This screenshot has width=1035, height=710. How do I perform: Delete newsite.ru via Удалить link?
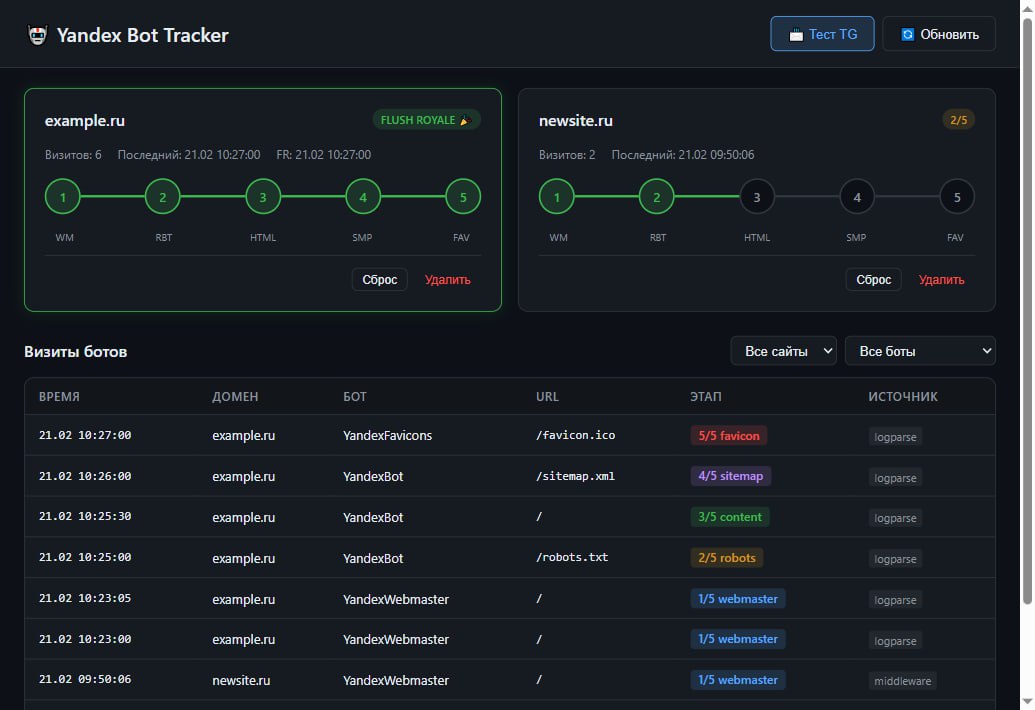(x=941, y=279)
